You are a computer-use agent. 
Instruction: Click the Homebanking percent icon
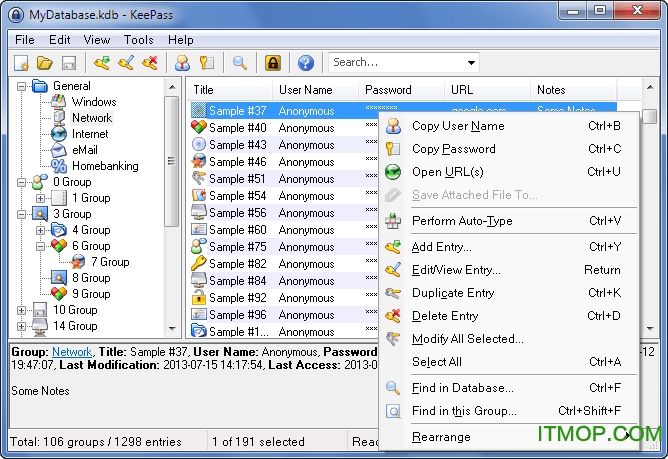[59, 166]
